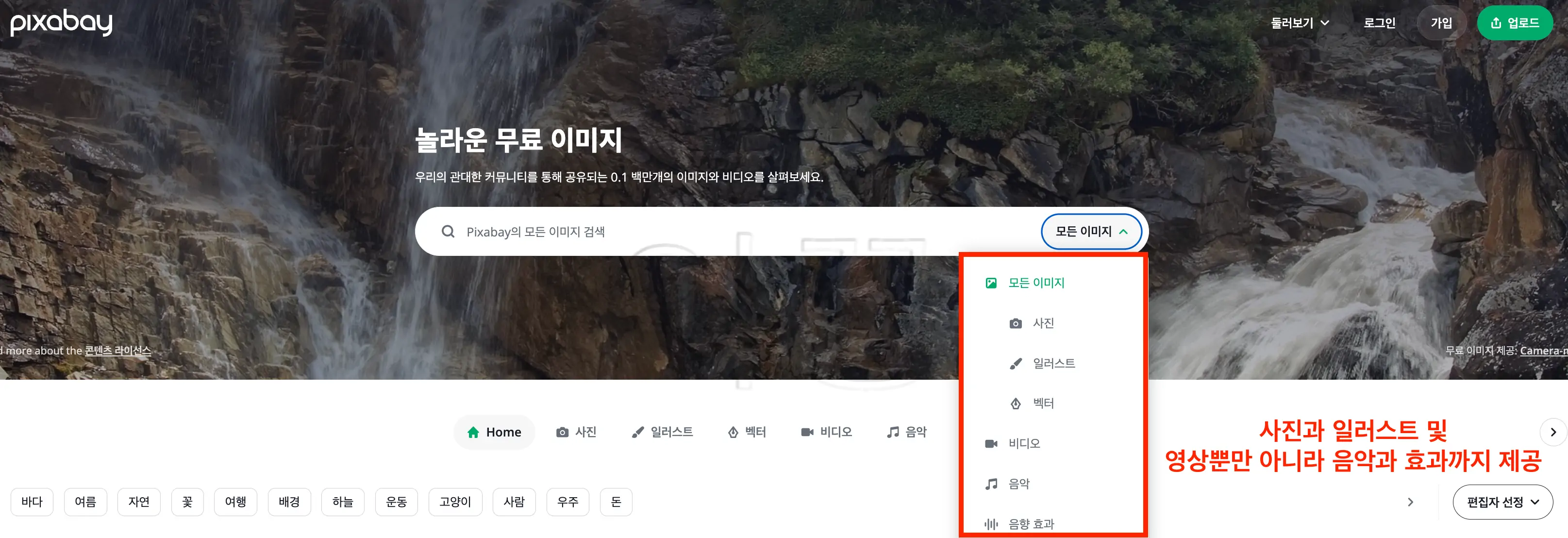Image resolution: width=1568 pixels, height=538 pixels.
Task: Click the pencil icon for 일러스트
Action: point(1015,363)
